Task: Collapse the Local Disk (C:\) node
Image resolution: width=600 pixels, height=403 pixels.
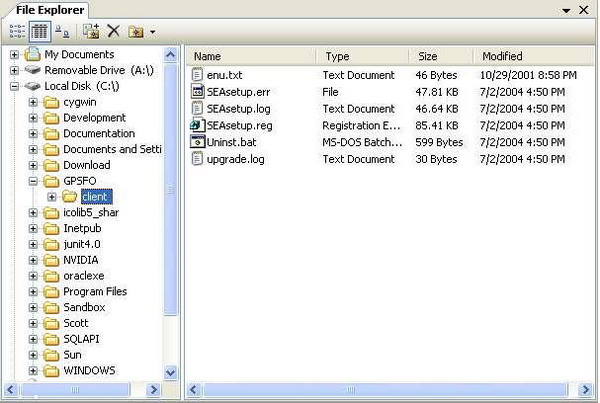Action: click(14, 86)
